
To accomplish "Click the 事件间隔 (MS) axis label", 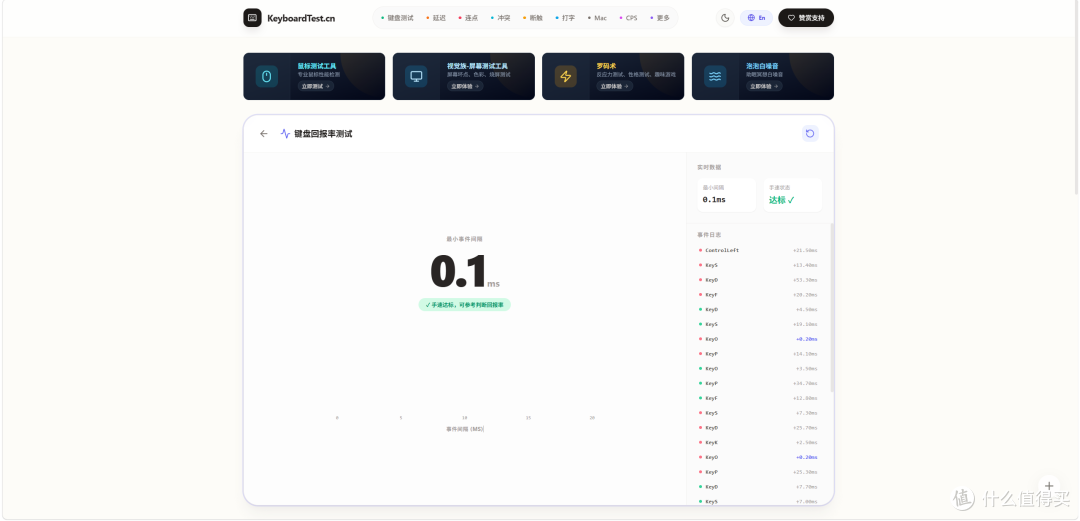I will 464,429.
